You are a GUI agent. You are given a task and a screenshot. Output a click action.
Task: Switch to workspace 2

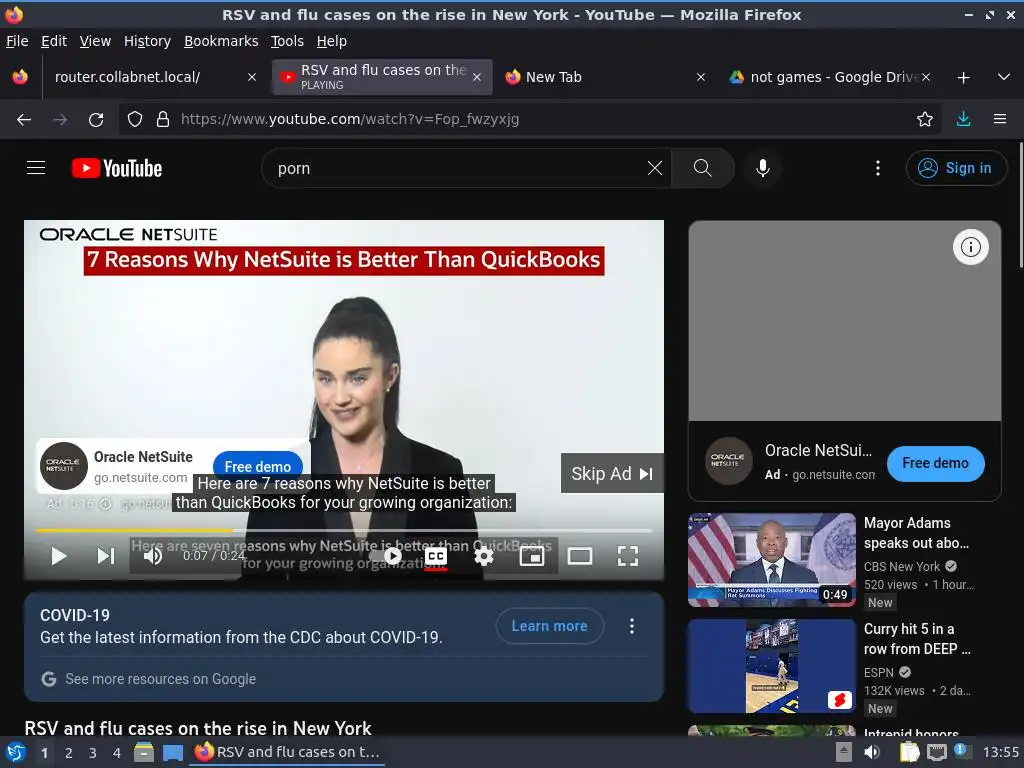[x=69, y=752]
